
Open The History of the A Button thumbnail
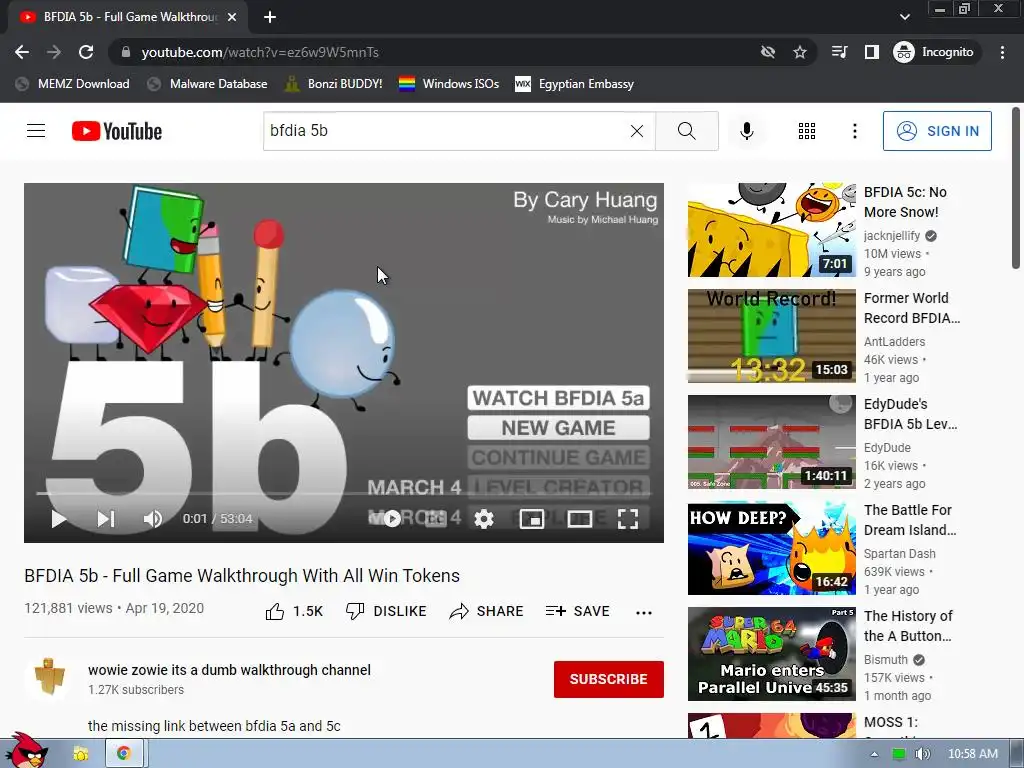[x=771, y=654]
